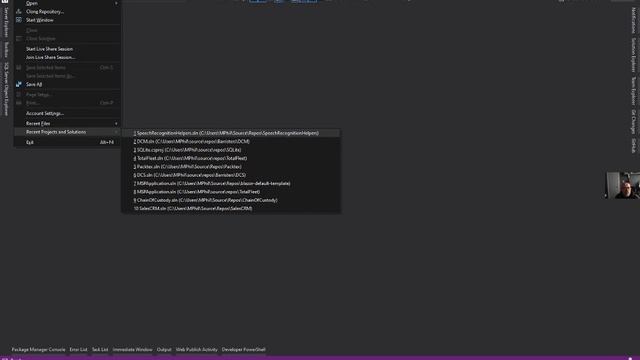Open recent solution TotalFleet.sln
Screen dimensions: 640x360
point(231,158)
